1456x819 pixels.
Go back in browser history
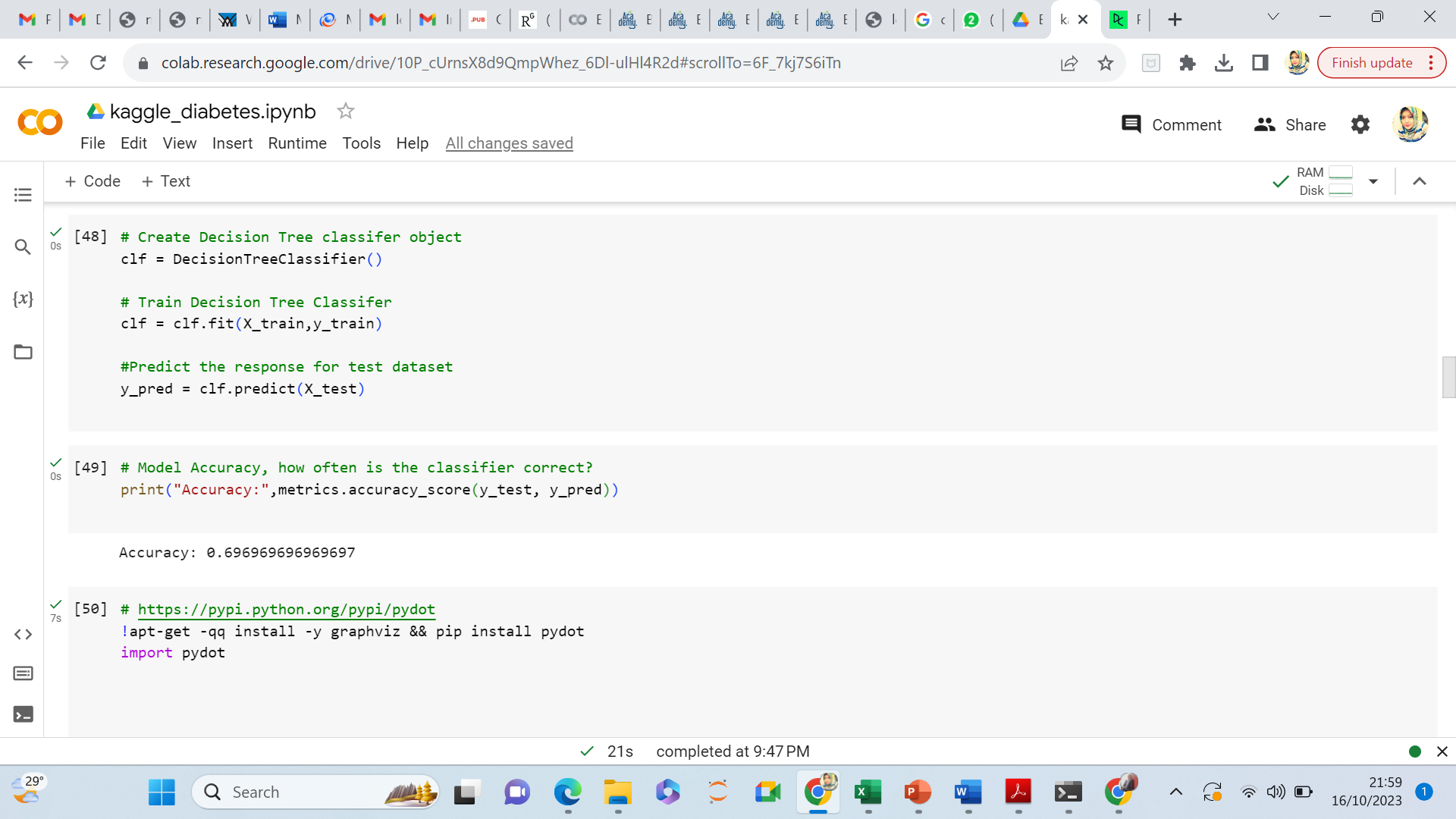[25, 63]
